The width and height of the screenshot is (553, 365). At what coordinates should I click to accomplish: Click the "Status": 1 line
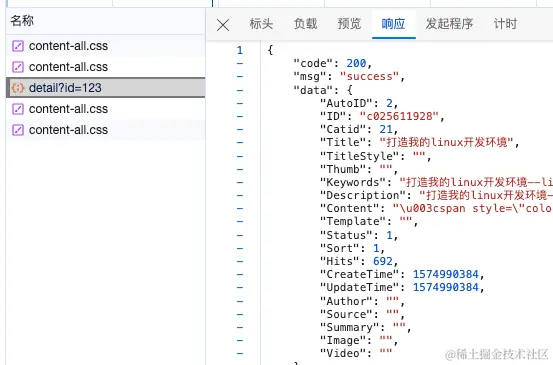point(359,235)
